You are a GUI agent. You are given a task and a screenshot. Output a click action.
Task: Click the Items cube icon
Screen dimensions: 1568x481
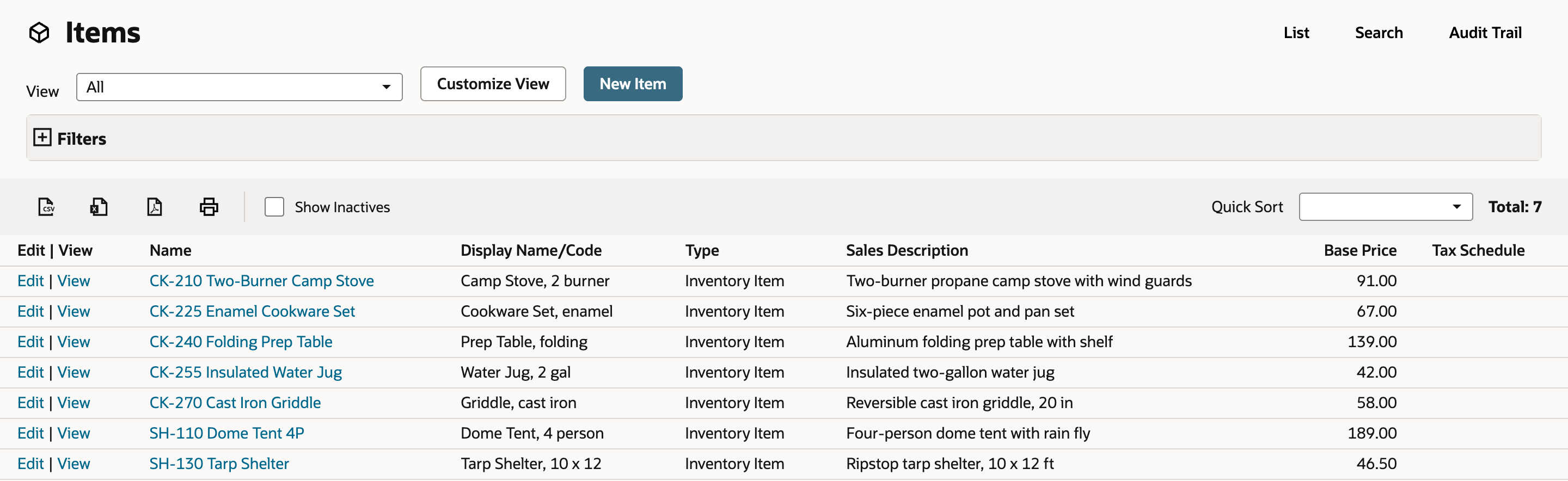click(40, 32)
